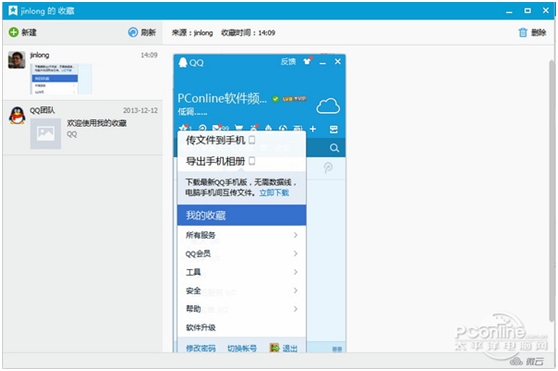Expand the QQ会员 submenu arrow
The height and width of the screenshot is (371, 558).
coord(295,253)
